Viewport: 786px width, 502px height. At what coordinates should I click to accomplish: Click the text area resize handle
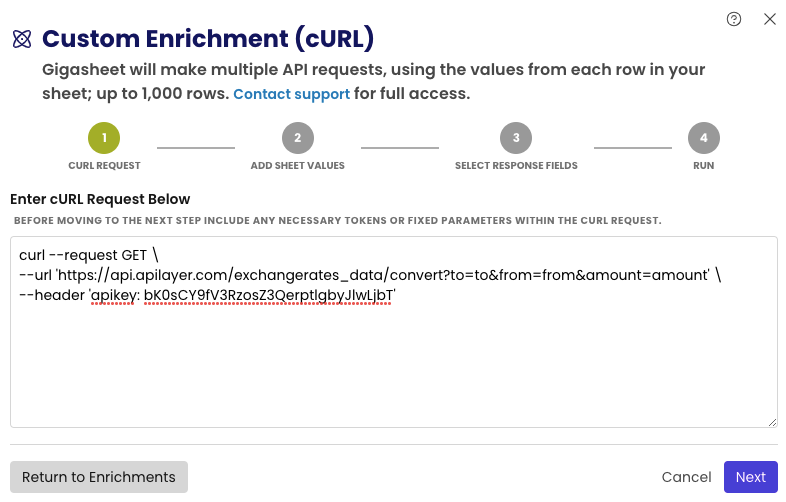(771, 421)
